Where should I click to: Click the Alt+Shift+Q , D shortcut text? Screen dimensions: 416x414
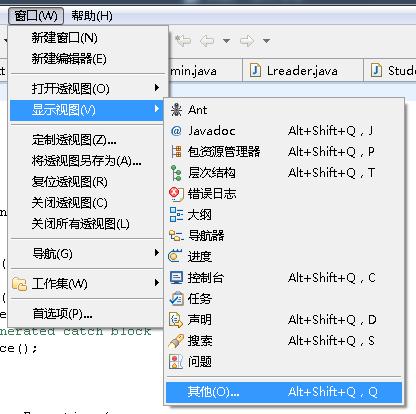[332, 320]
